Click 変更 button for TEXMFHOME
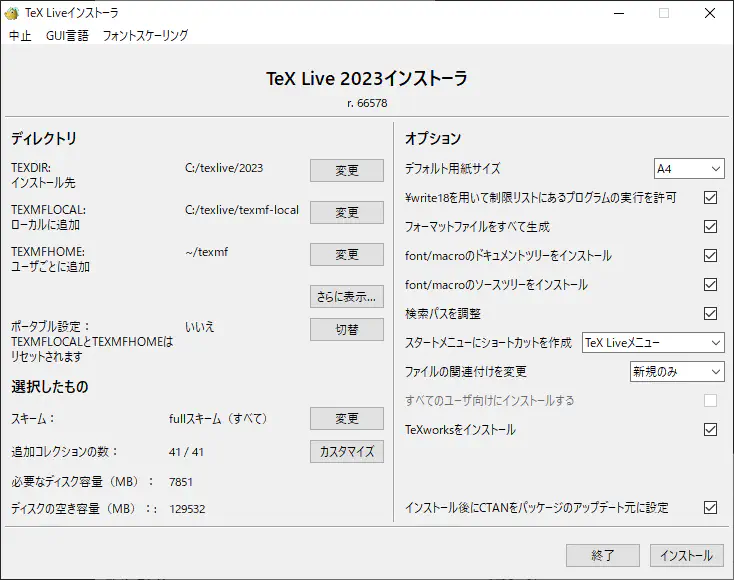The image size is (734, 580). point(346,255)
